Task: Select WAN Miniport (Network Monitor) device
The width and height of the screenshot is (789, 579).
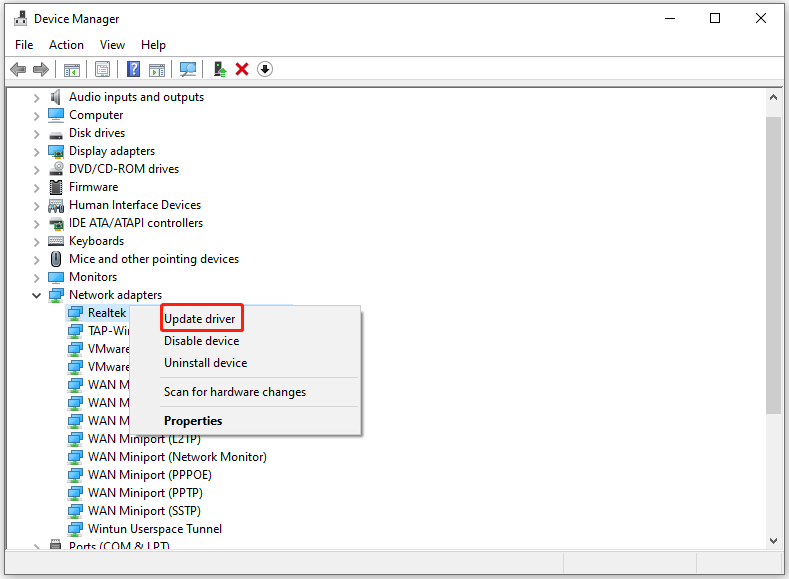Action: pyautogui.click(x=177, y=457)
